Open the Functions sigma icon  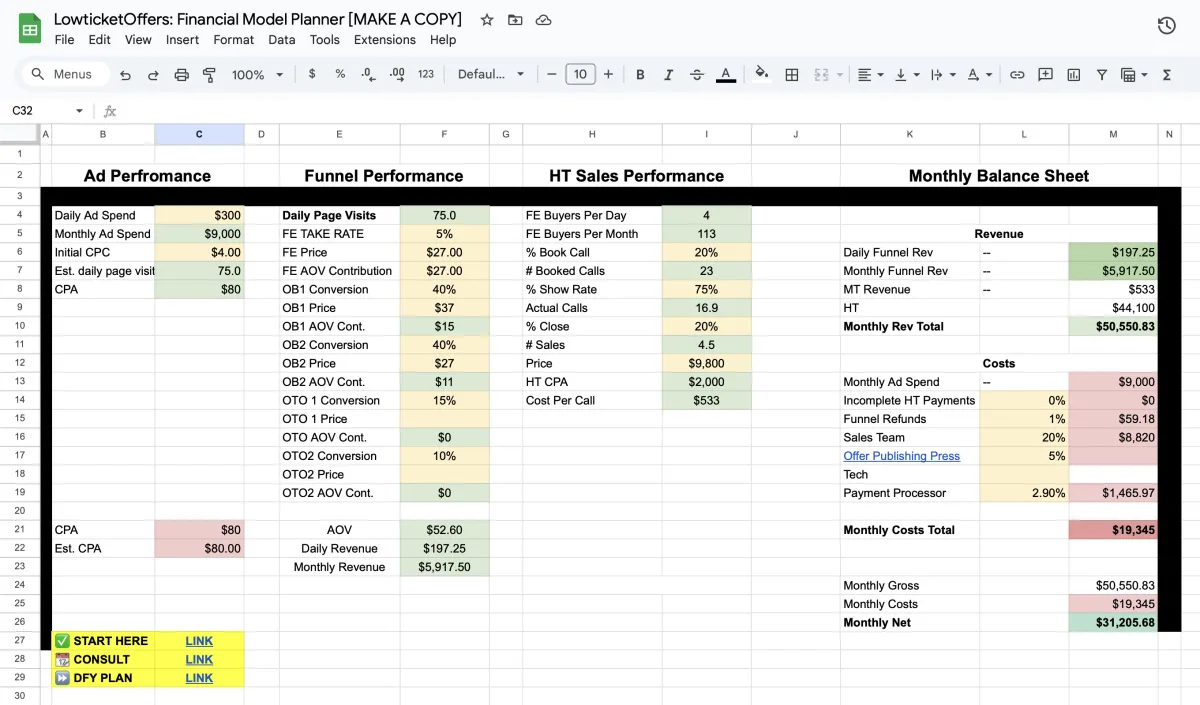point(1166,74)
